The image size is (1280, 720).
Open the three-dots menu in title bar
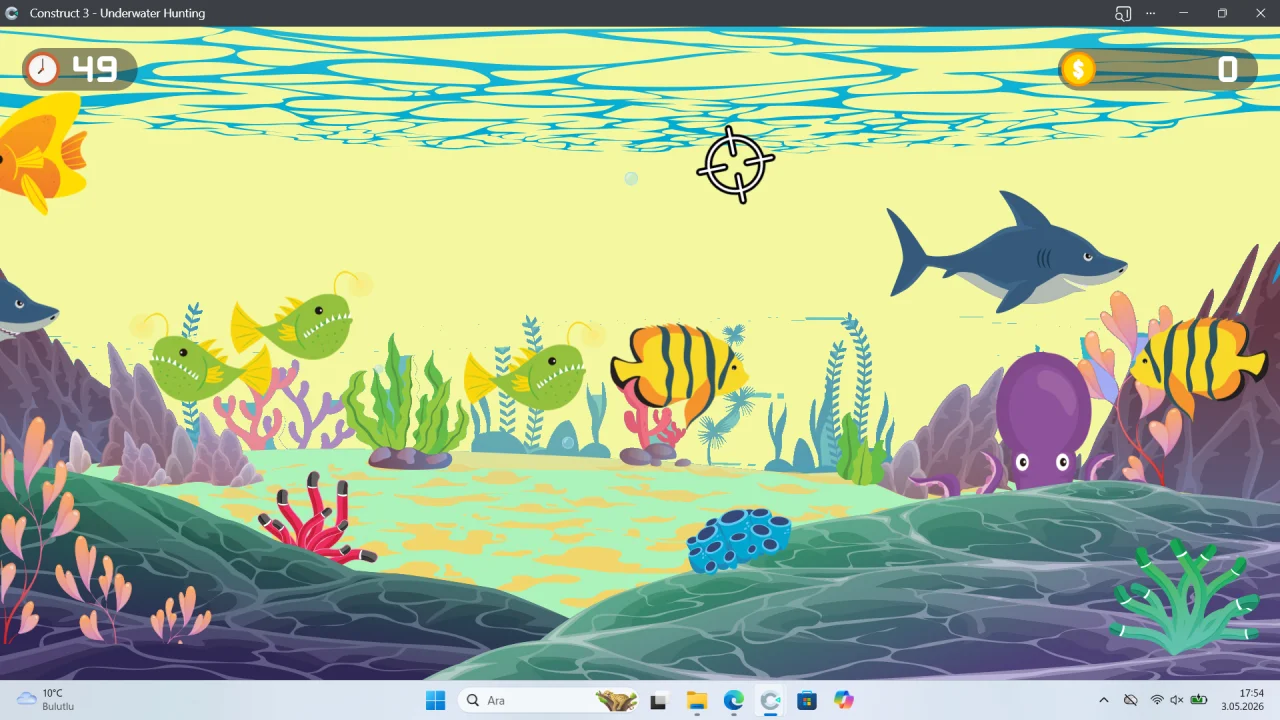click(x=1151, y=13)
